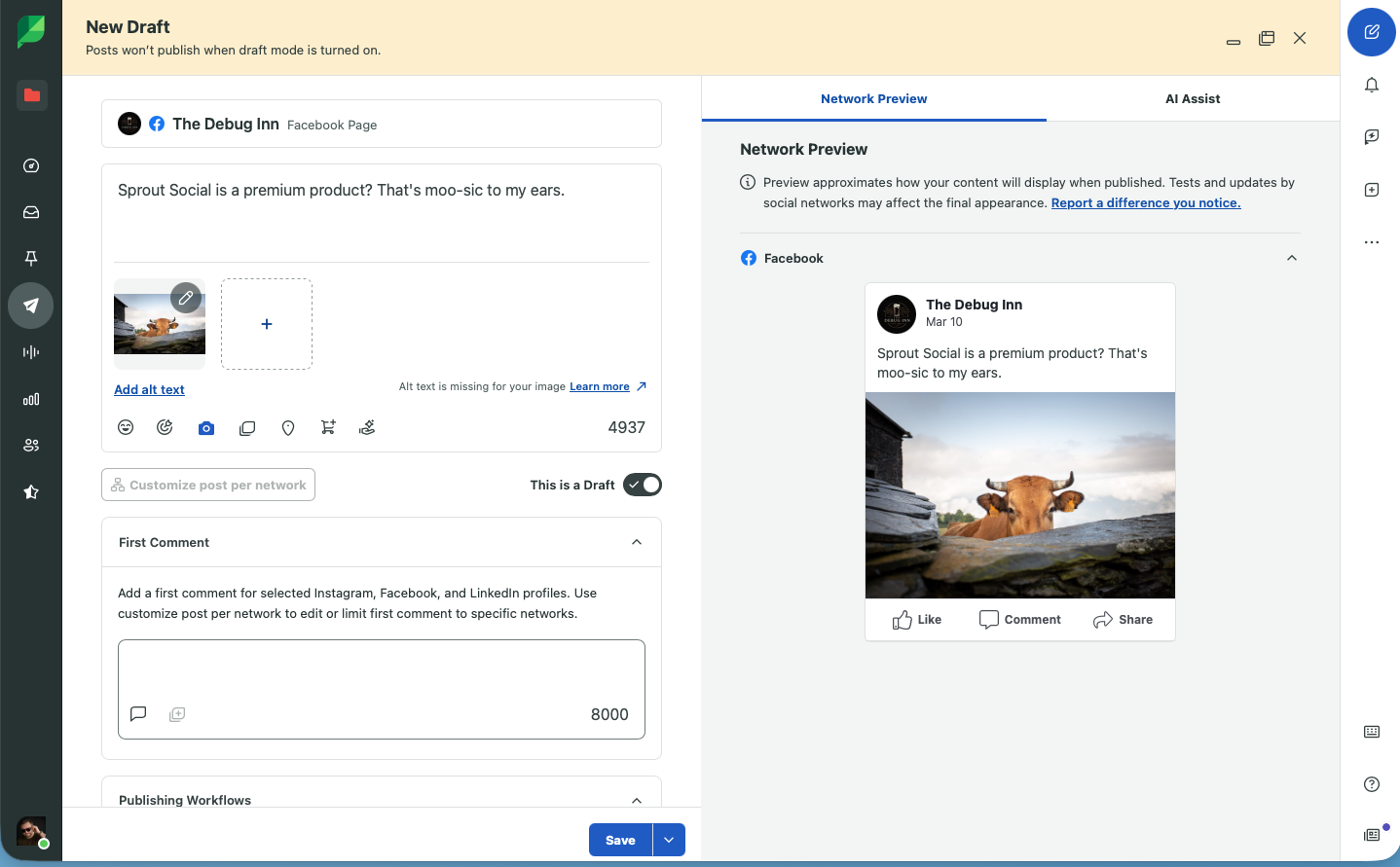Viewport: 1400px width, 867px height.
Task: Open the paper plane Publishing section in sidebar
Action: coord(30,306)
